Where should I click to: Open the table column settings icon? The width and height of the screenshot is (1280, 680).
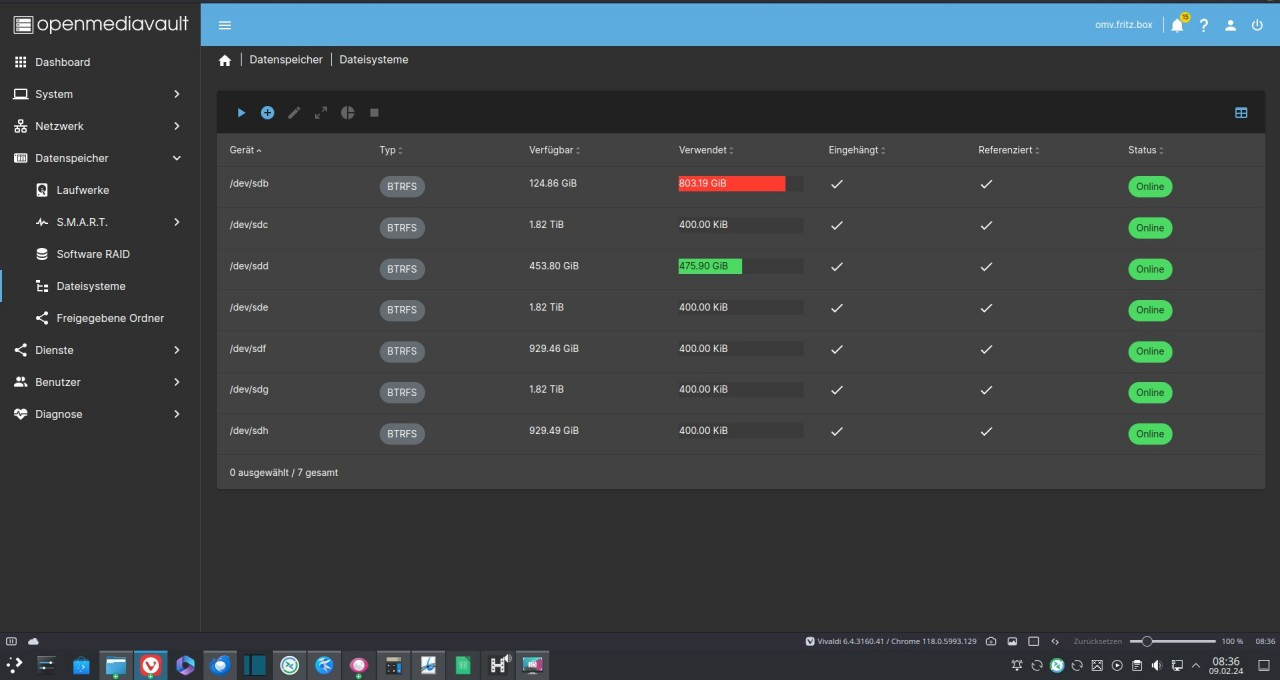point(1241,113)
